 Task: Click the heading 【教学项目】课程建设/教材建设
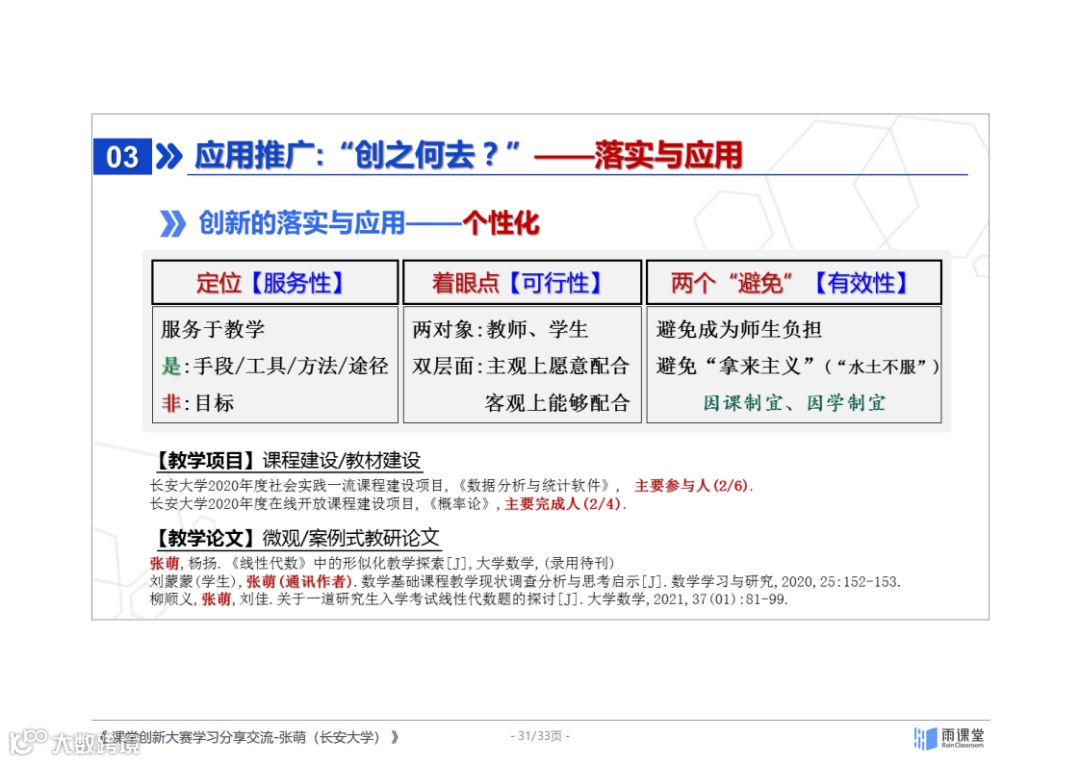(x=288, y=460)
